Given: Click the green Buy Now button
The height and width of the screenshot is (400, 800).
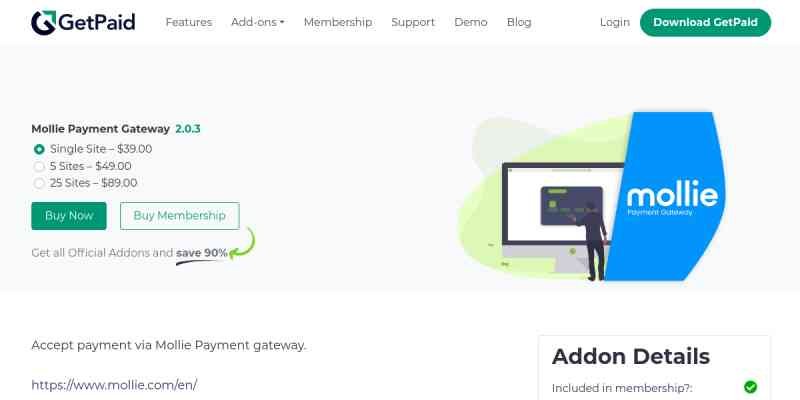Looking at the screenshot, I should [69, 216].
